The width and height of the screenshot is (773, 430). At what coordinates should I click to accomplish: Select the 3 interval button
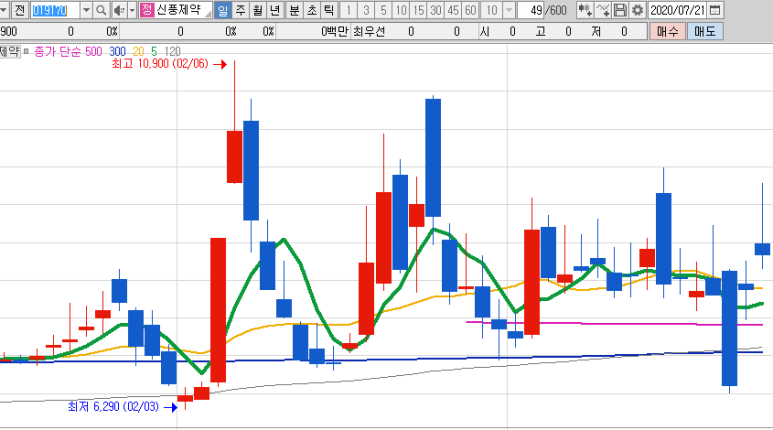click(x=366, y=10)
